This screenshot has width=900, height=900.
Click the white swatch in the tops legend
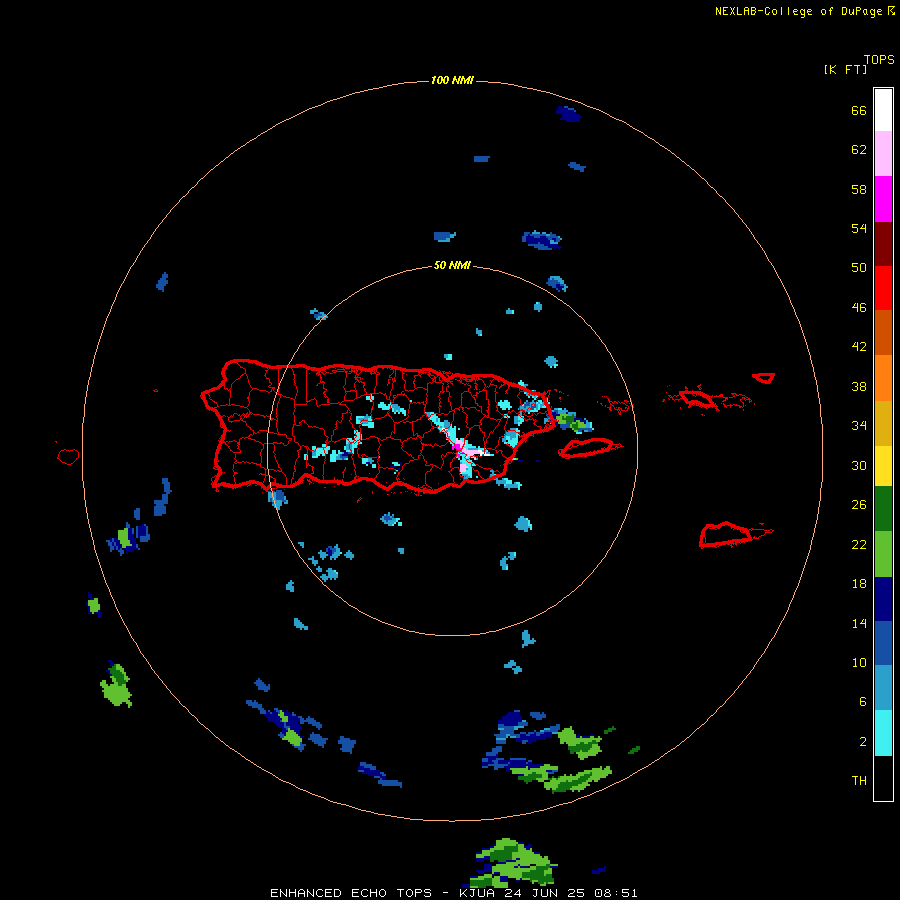883,110
